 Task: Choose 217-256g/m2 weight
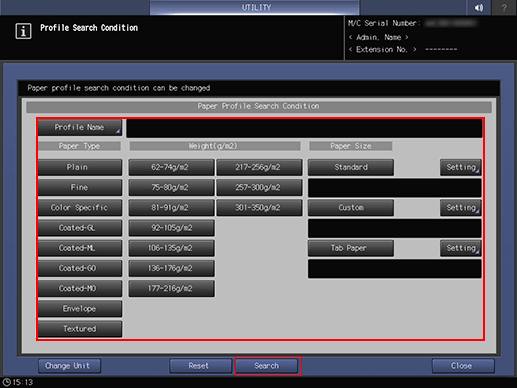(x=259, y=167)
